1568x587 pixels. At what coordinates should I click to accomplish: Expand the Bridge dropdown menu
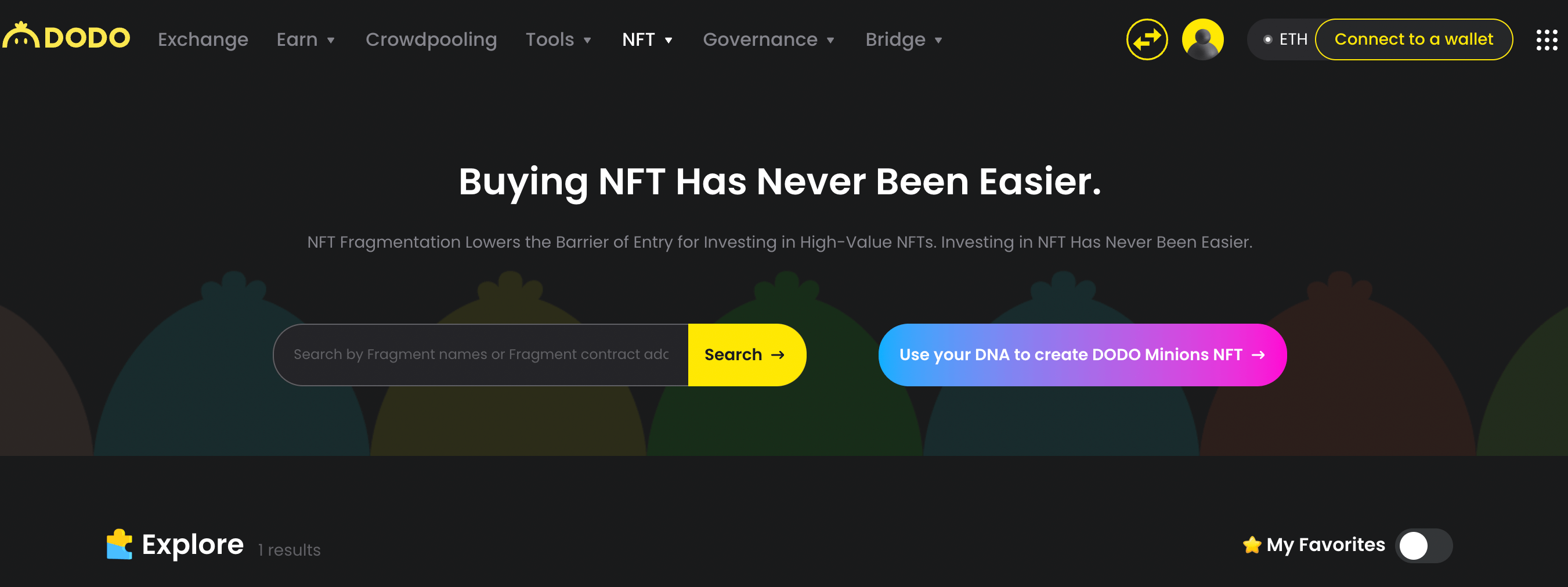[x=904, y=39]
